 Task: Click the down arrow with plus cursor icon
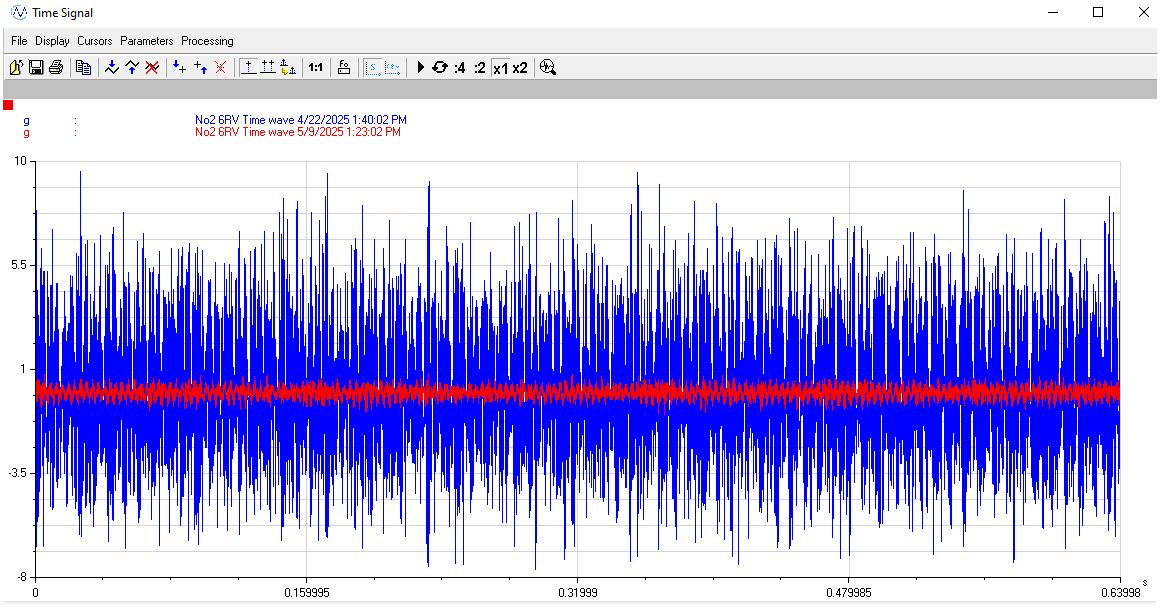pyautogui.click(x=179, y=67)
